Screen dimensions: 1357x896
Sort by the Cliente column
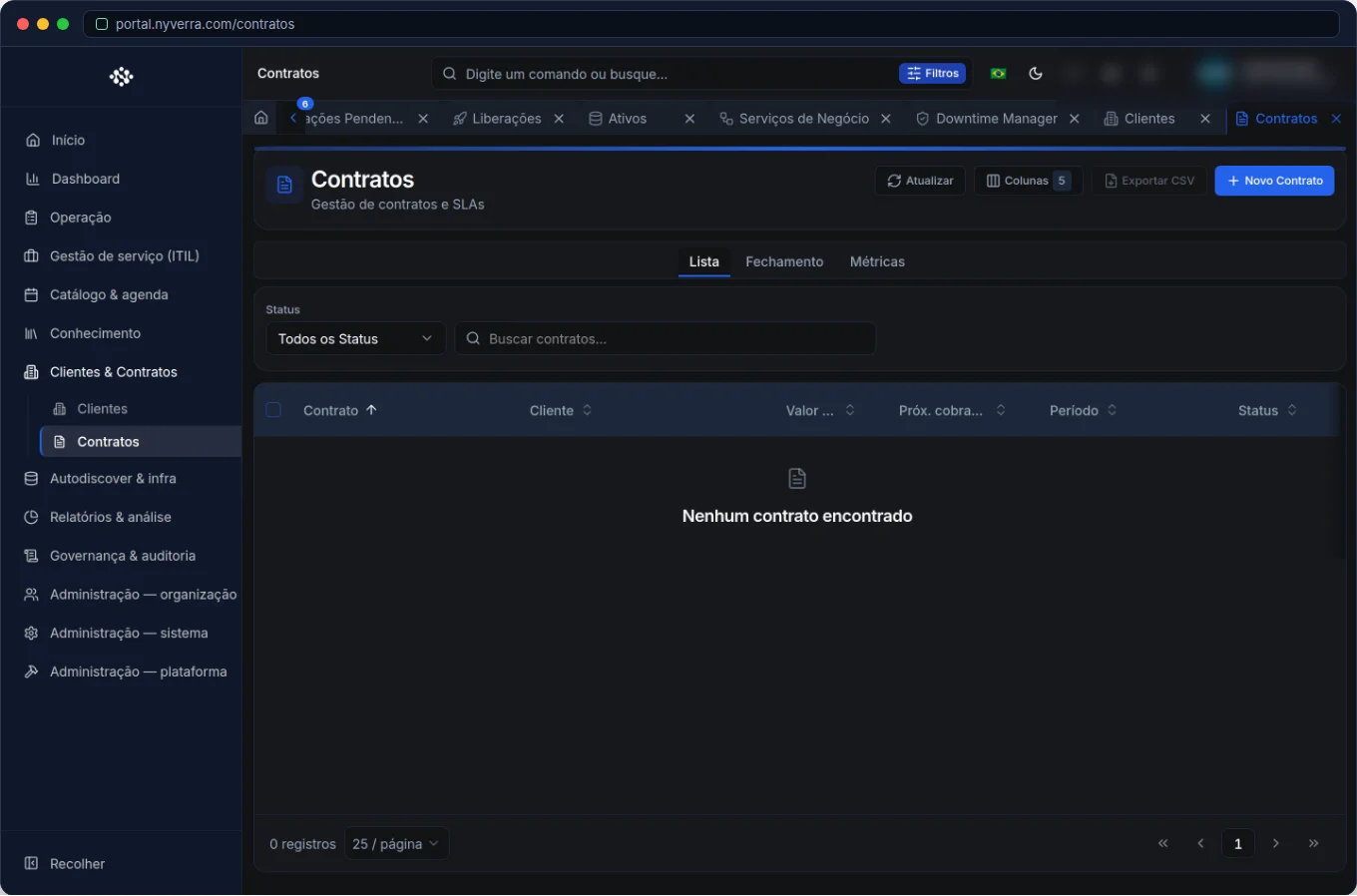561,410
